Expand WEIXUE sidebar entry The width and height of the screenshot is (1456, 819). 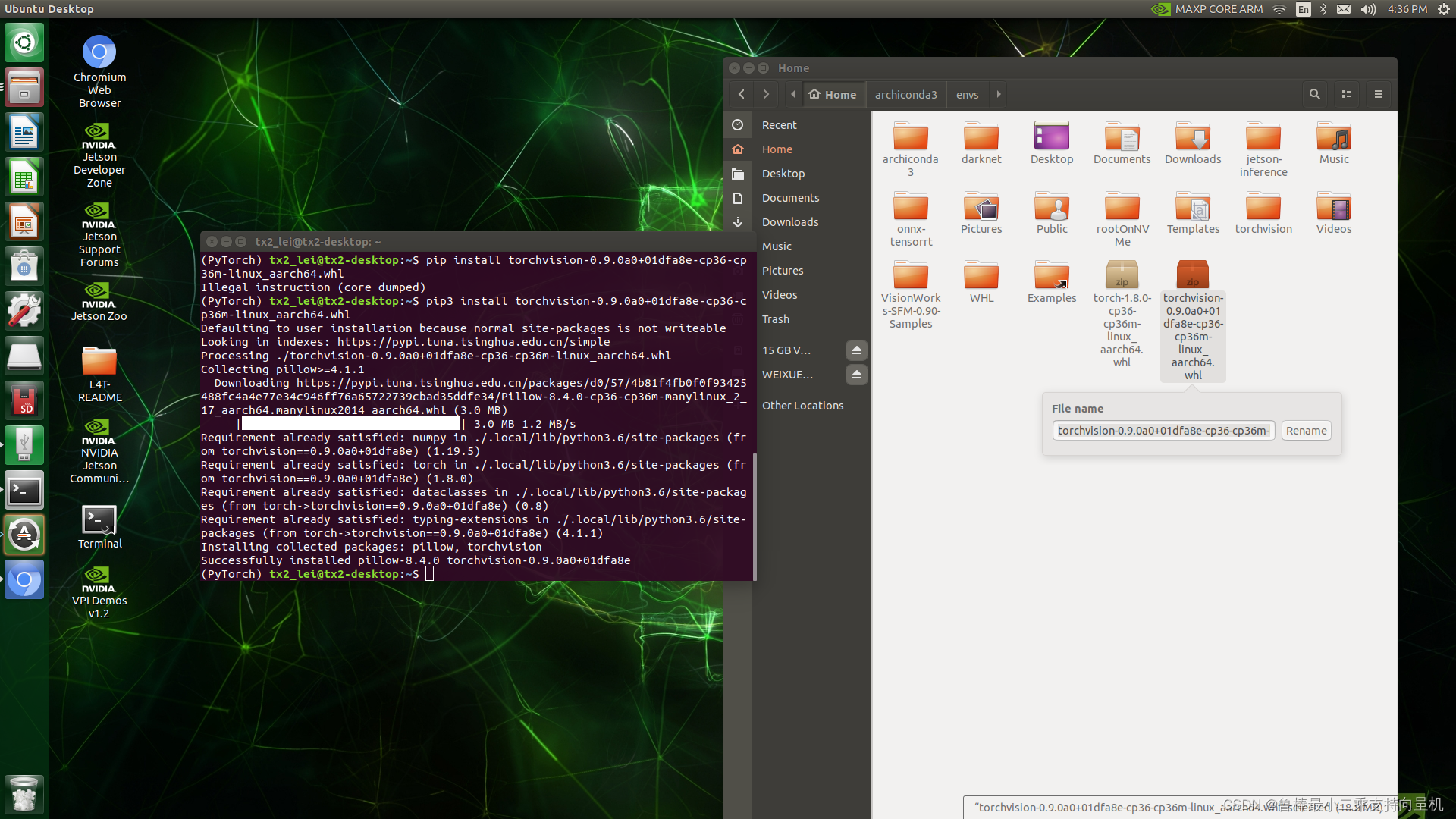coord(788,374)
